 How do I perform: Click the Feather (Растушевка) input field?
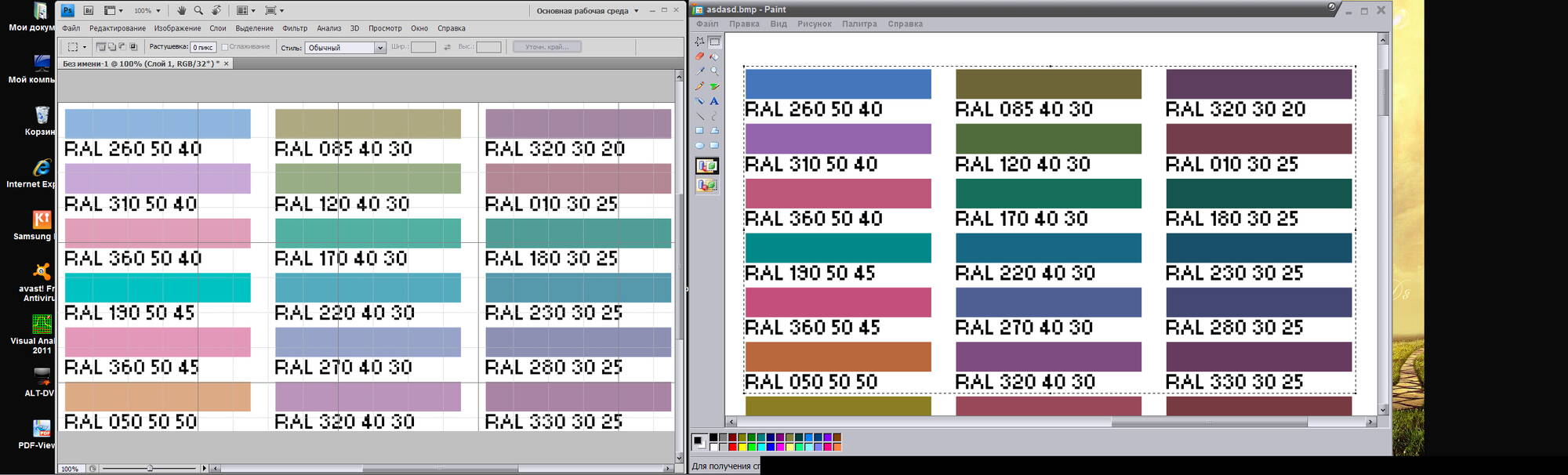203,48
